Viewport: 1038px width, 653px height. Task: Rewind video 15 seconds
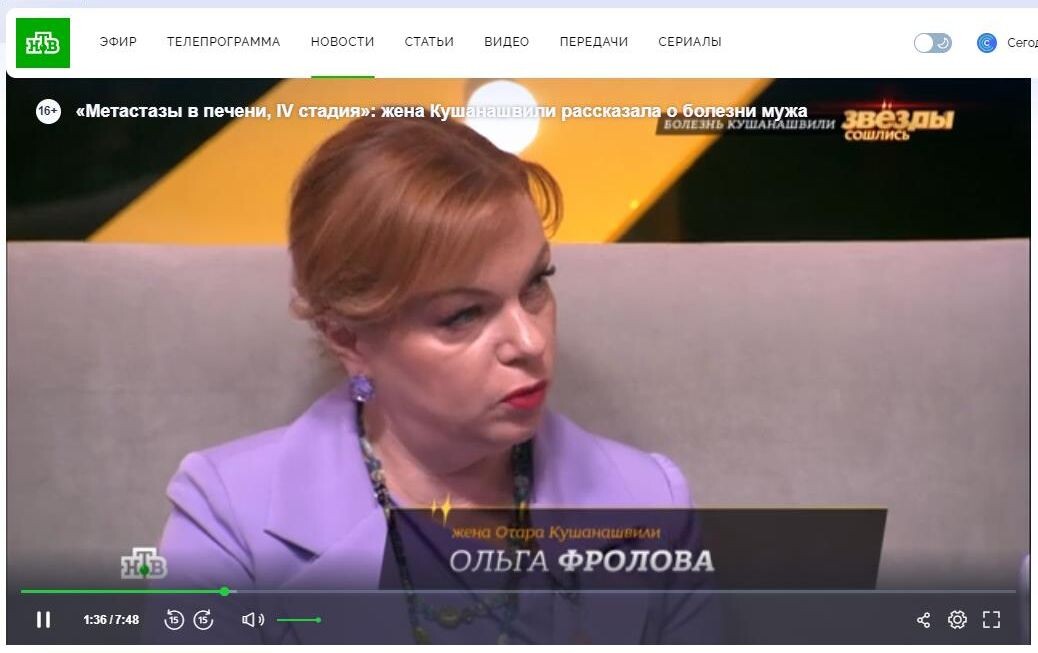click(x=173, y=620)
